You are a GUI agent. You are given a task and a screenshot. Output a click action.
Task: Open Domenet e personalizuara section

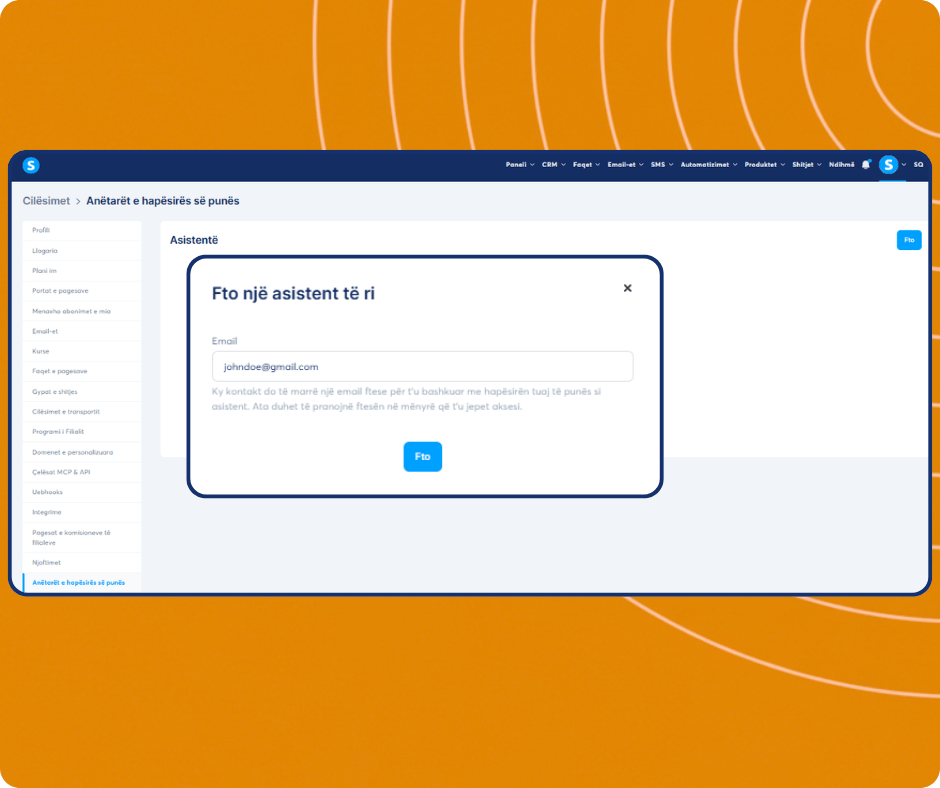tap(82, 452)
